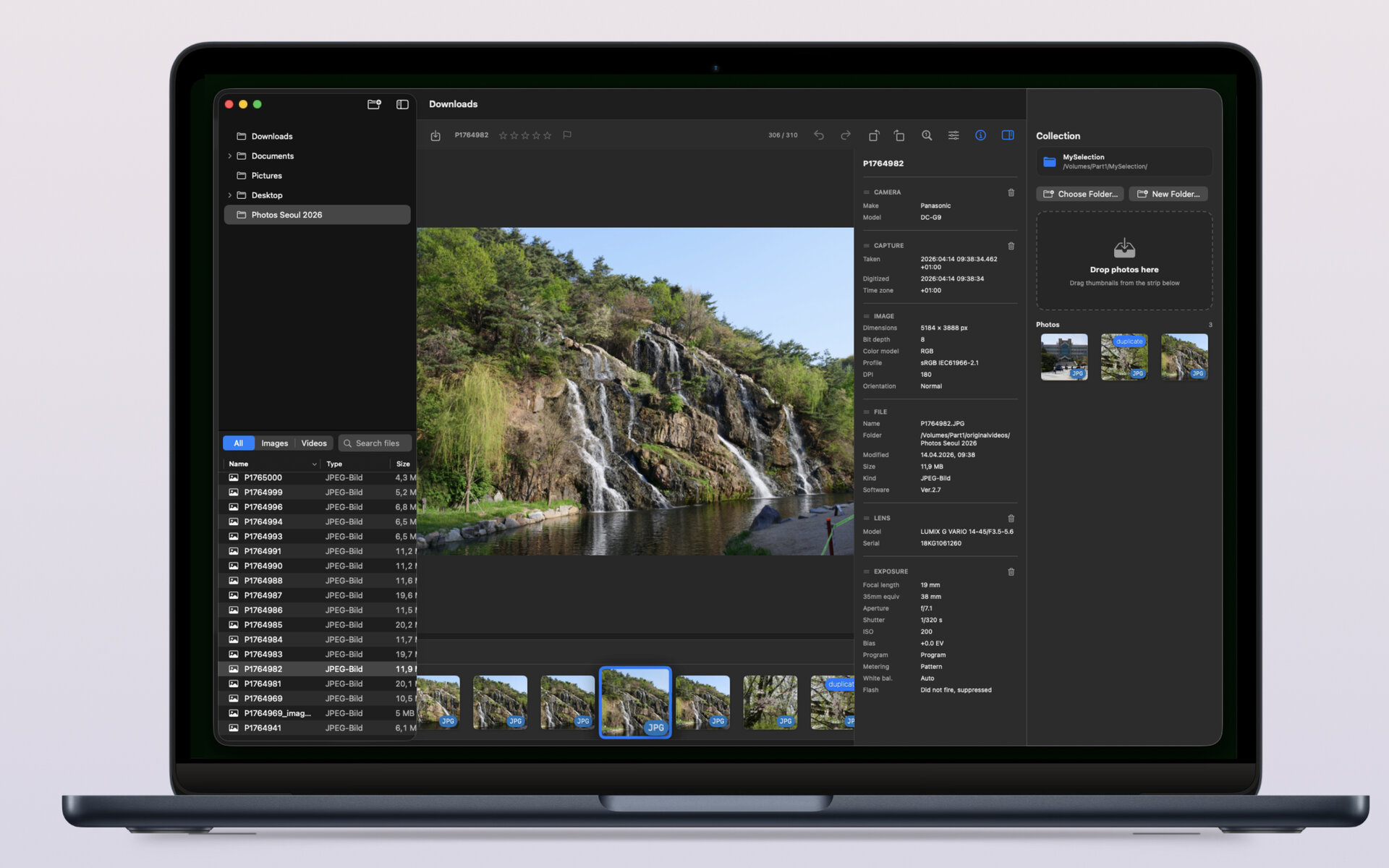Expand the Desktop folder
The image size is (1389, 868).
pos(229,195)
